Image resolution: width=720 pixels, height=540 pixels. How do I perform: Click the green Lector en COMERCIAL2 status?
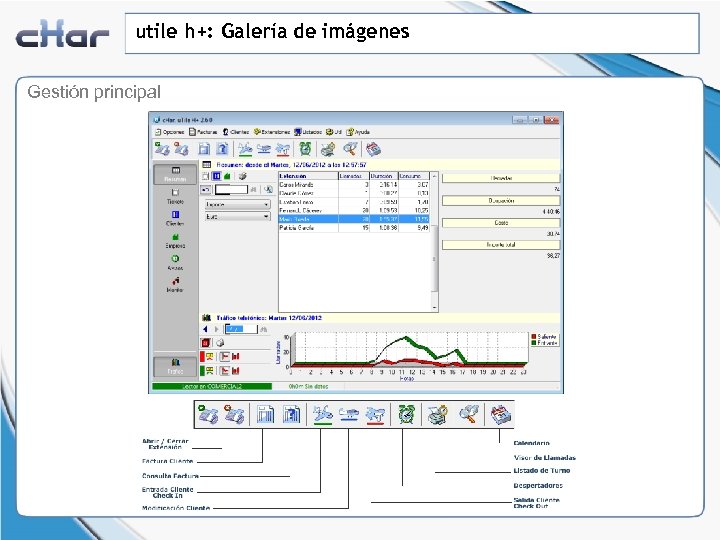[212, 387]
